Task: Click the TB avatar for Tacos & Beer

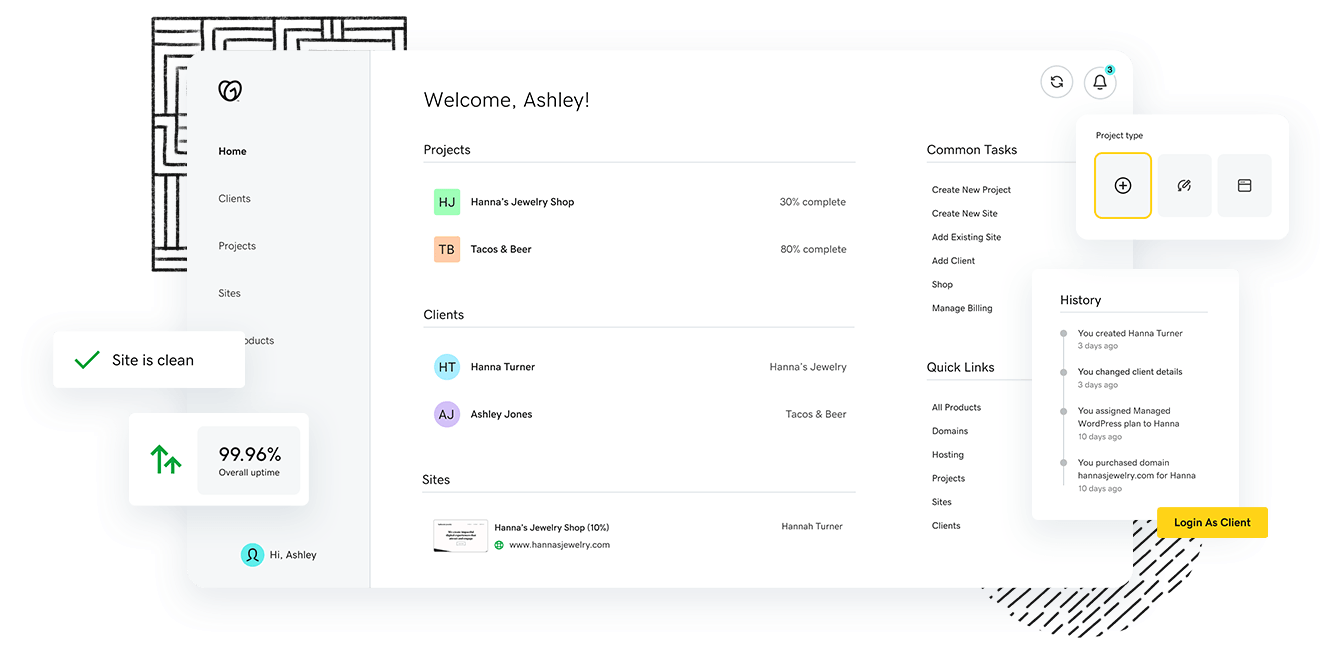Action: [x=447, y=249]
